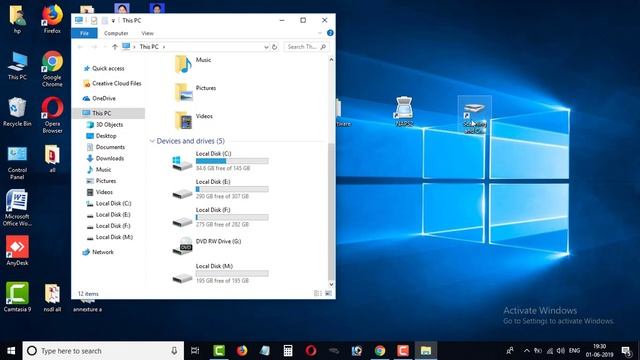The image size is (640, 360).
Task: Select Local Disk (C:) in sidebar tree
Action: [109, 203]
